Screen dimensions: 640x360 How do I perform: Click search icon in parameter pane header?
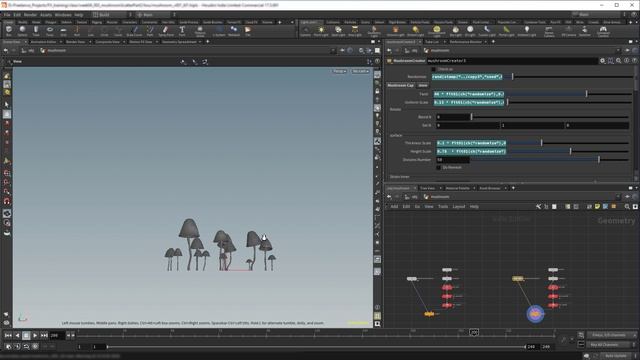coord(619,61)
